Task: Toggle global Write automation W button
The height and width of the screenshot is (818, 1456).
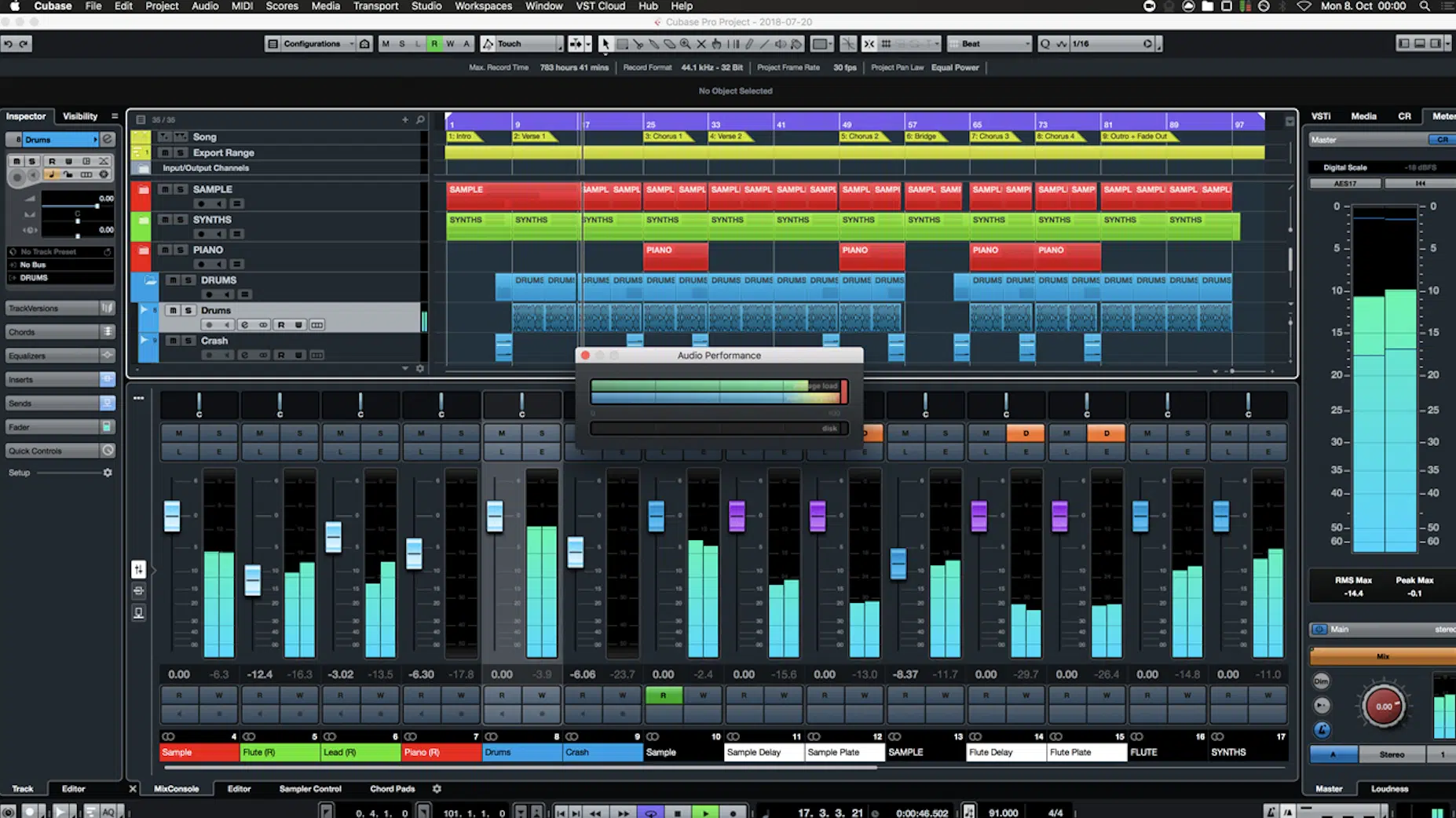Action: (450, 44)
